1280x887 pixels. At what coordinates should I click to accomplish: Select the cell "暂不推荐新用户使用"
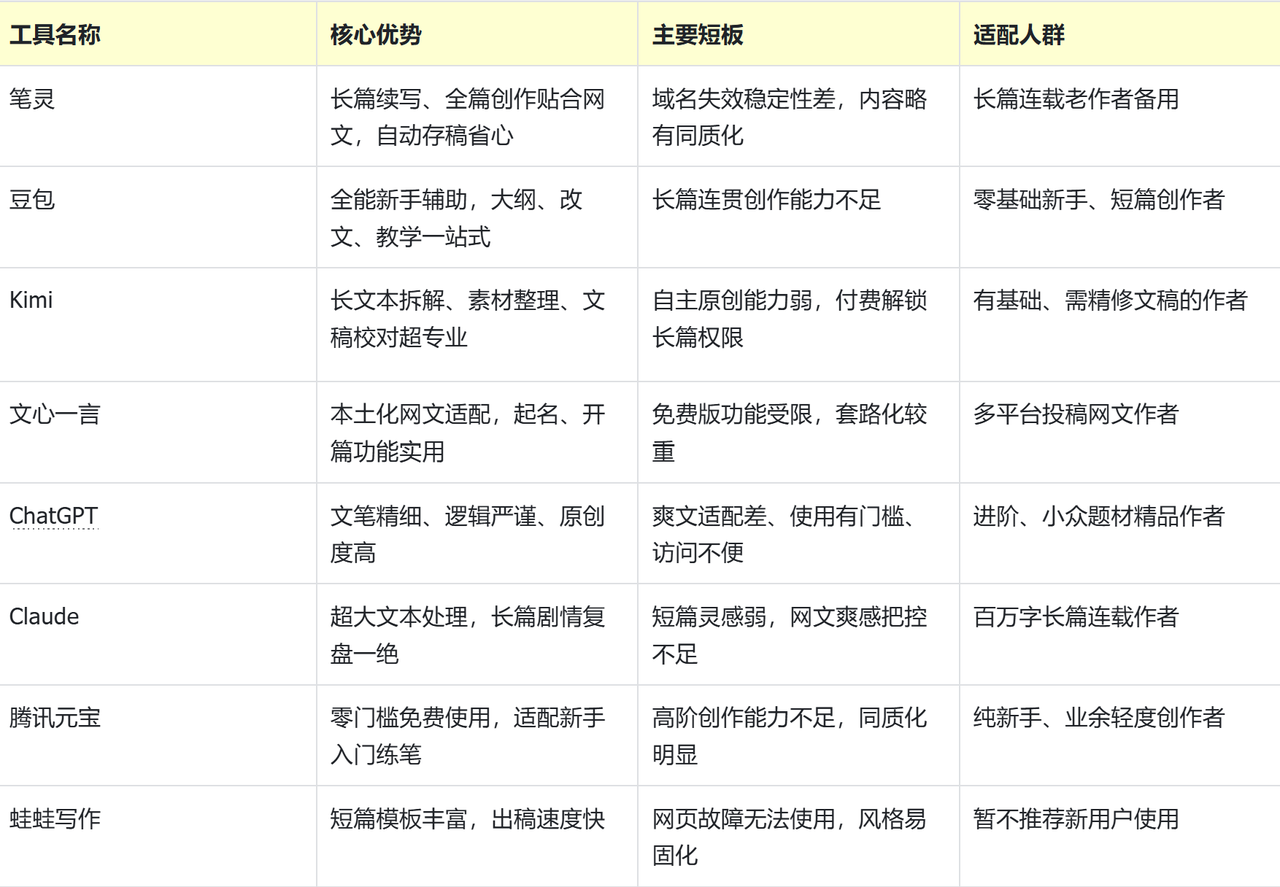1120,836
